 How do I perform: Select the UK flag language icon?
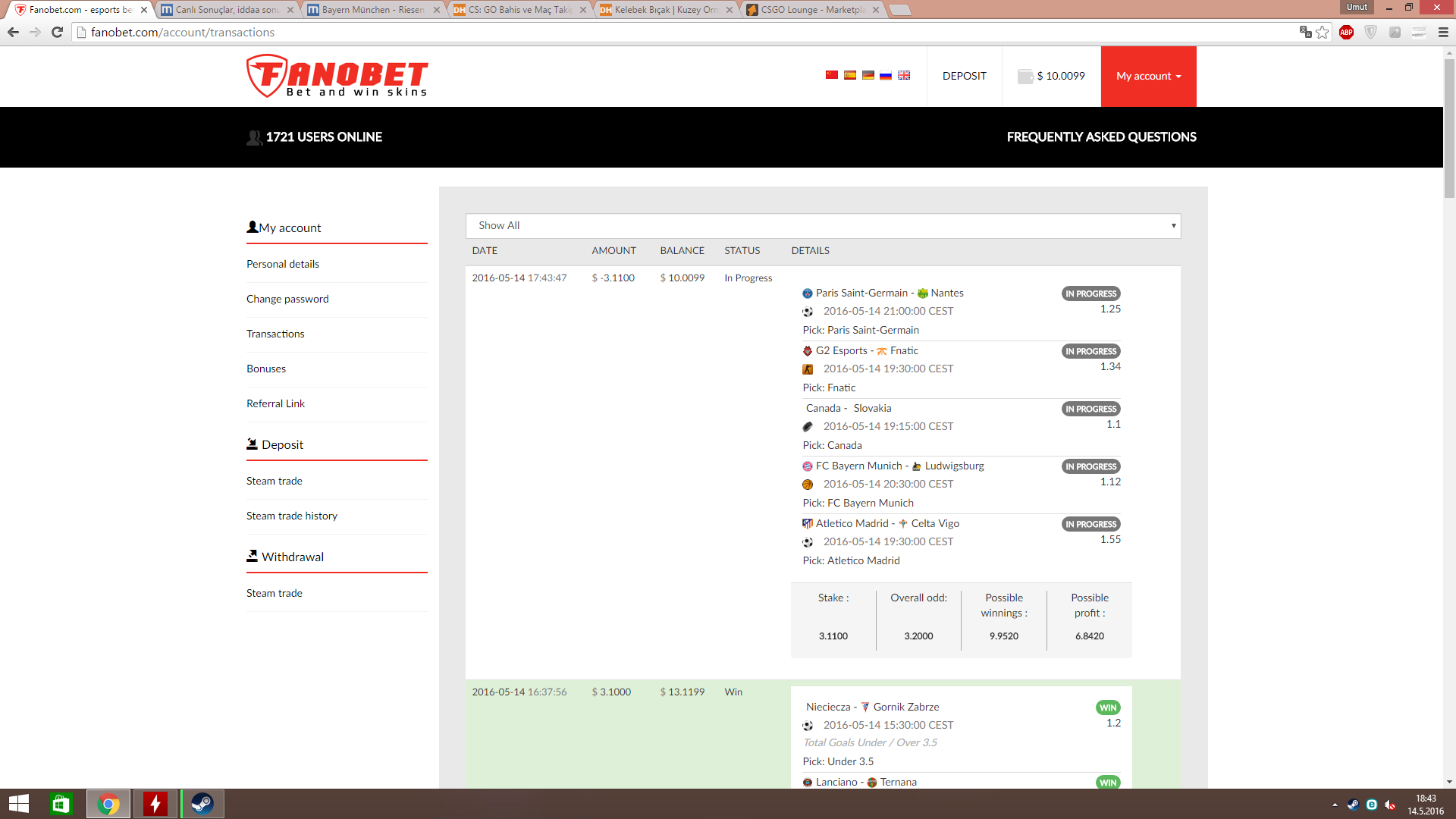click(904, 75)
